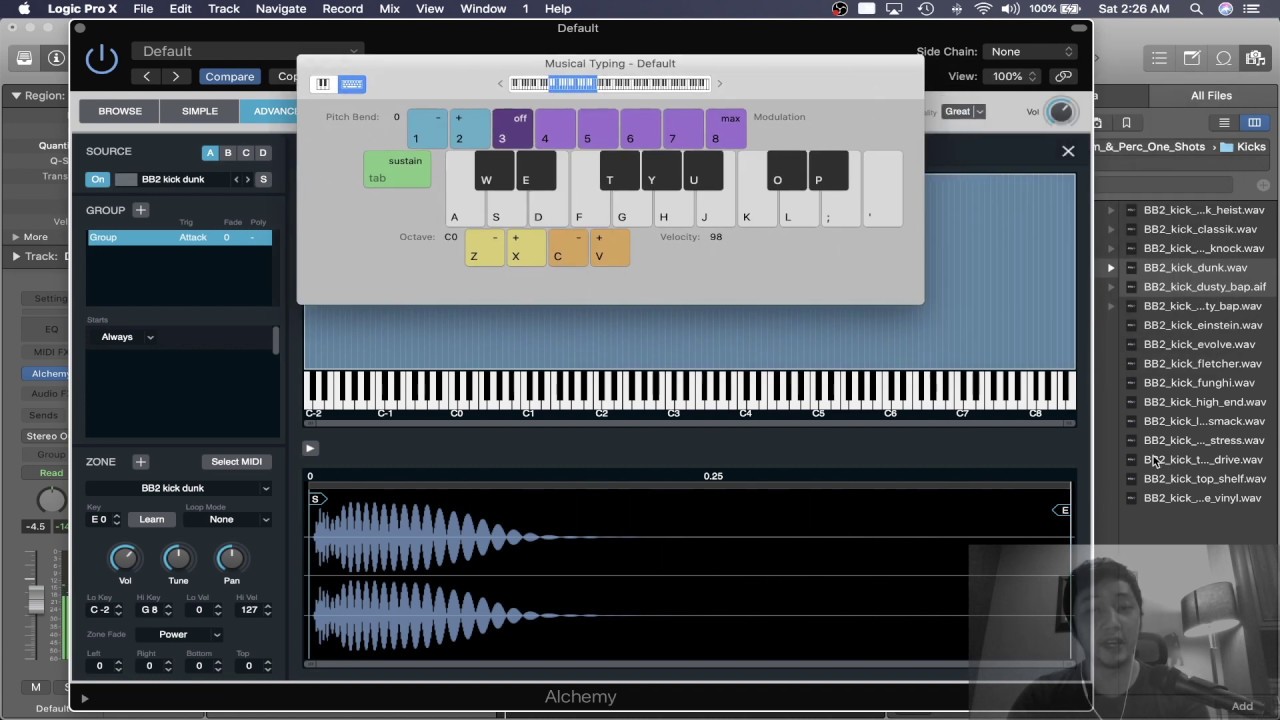Viewport: 1280px width, 720px height.
Task: Expand the More disclosure triangle
Action: pos(15,237)
